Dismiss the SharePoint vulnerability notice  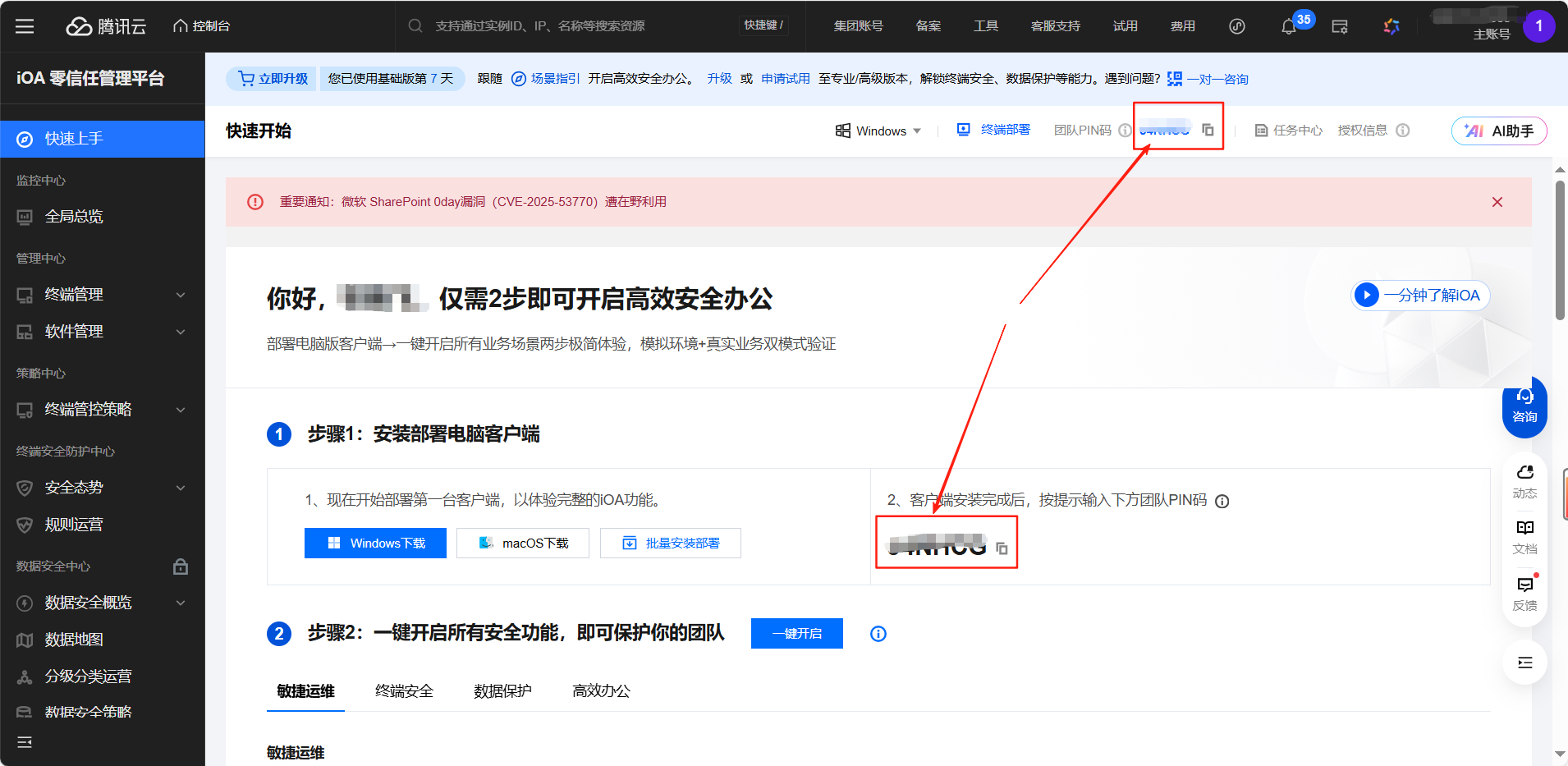coord(1497,201)
